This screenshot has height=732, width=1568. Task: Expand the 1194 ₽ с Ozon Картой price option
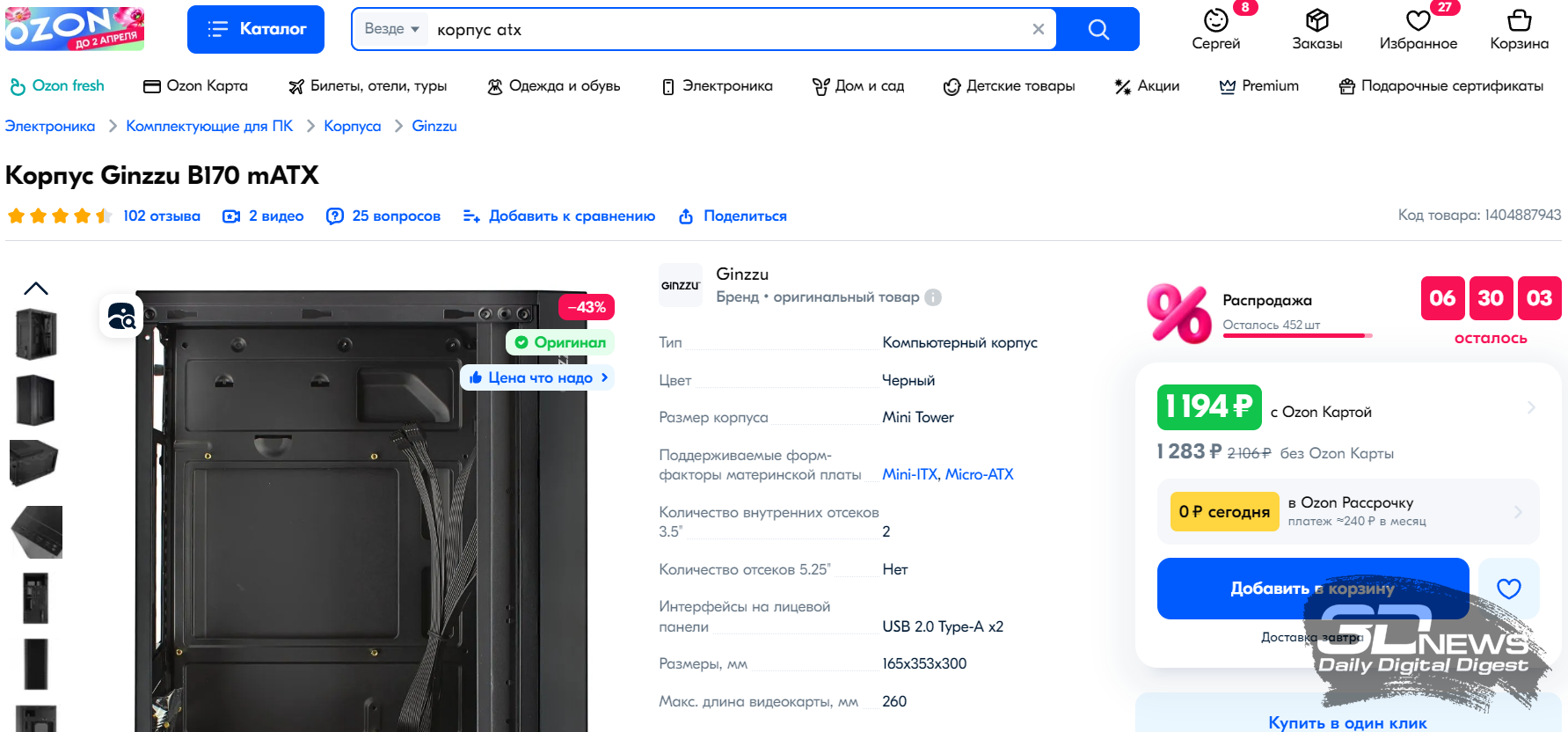pyautogui.click(x=1346, y=407)
